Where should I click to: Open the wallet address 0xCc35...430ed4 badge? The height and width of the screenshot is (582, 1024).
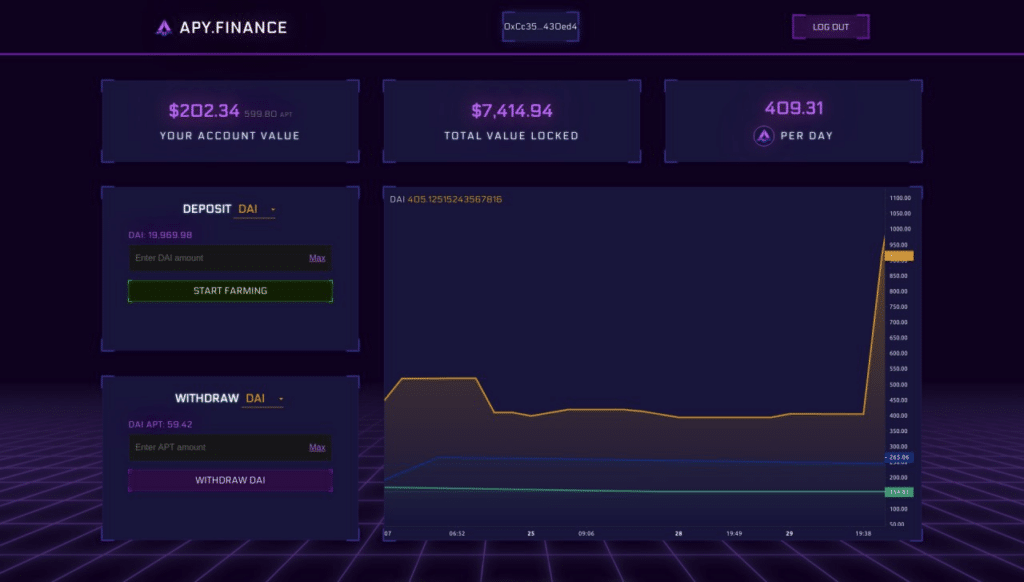tap(540, 27)
